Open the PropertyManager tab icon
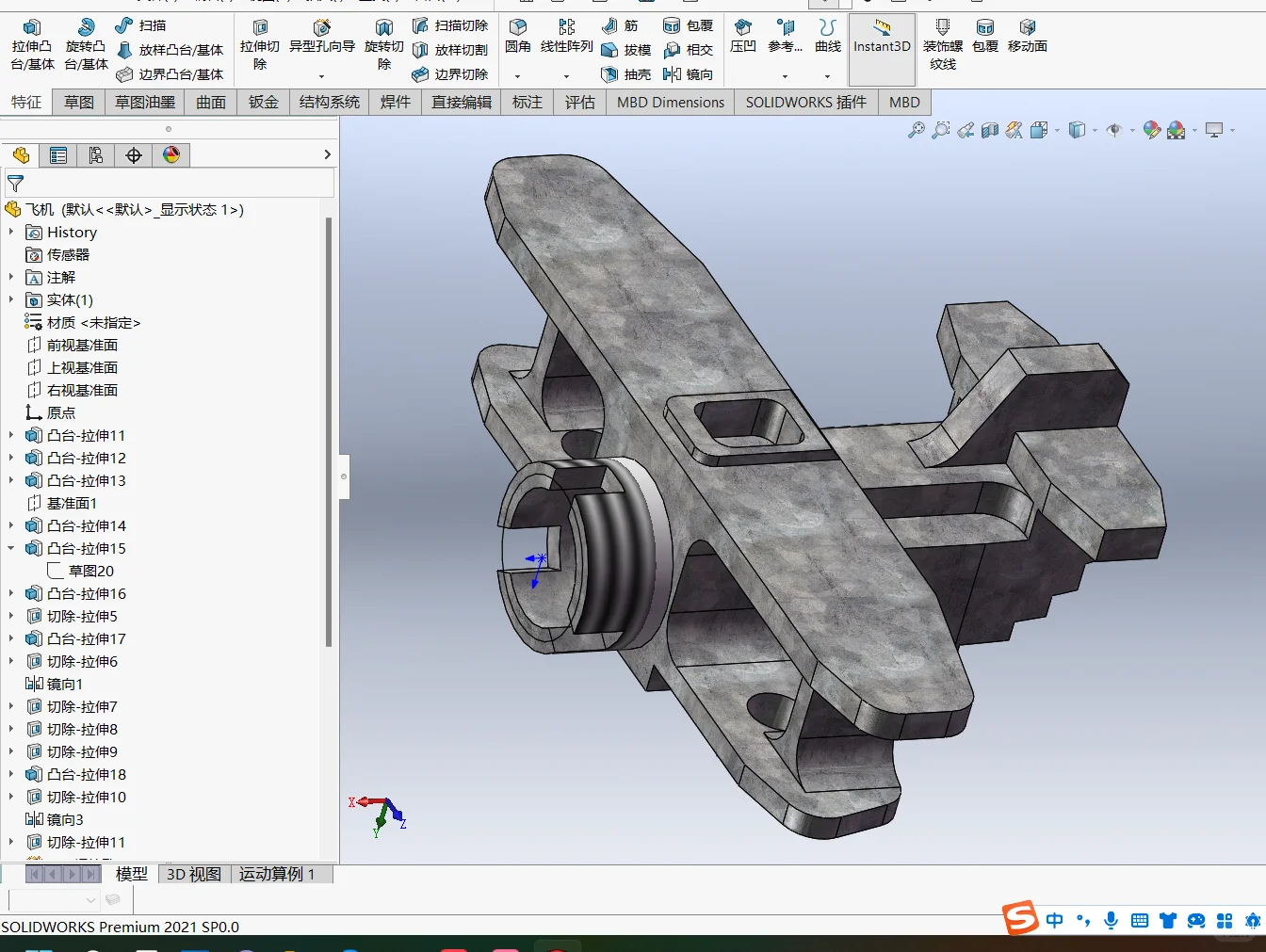 [x=58, y=155]
